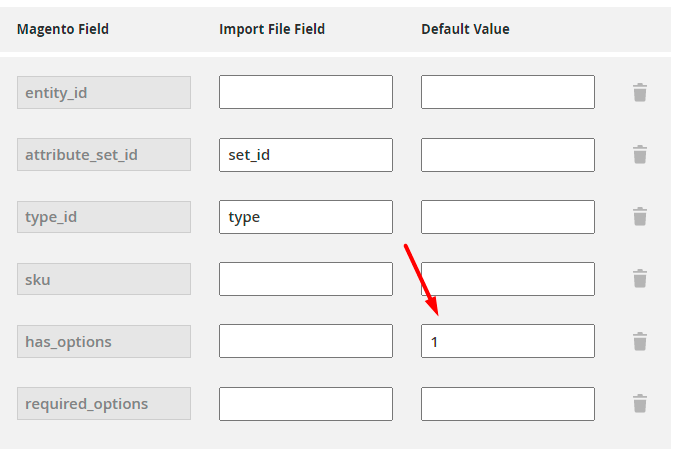
Task: Click Import File Field input for entity_id
Action: click(x=305, y=92)
